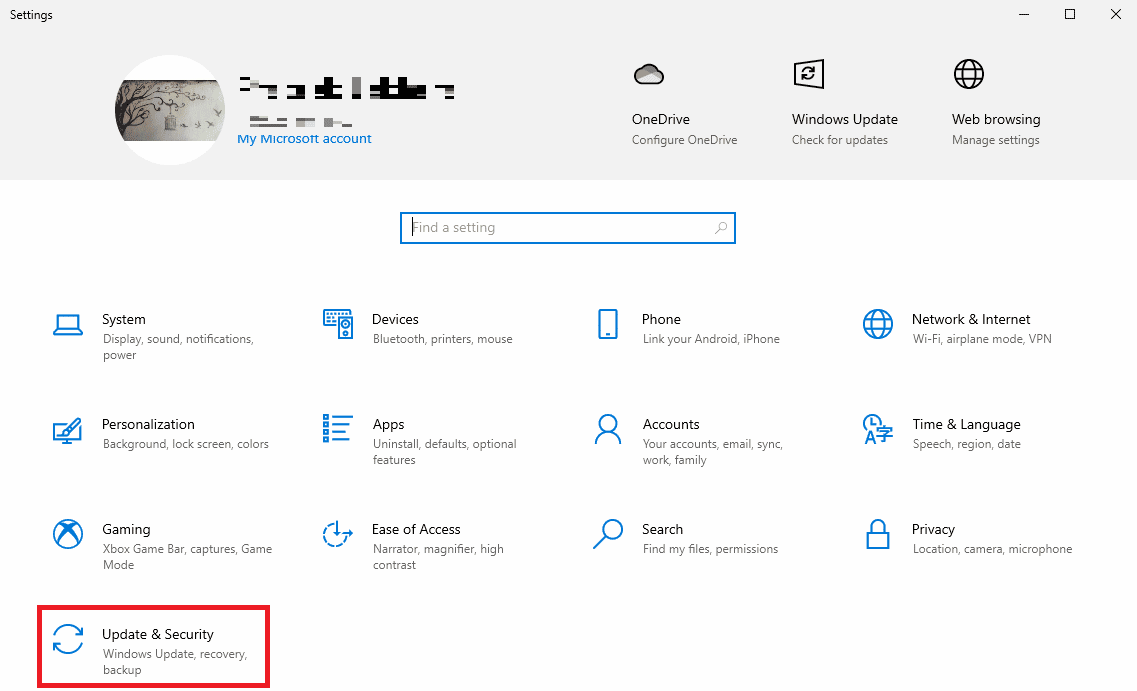Click 'Background, lock screen, colors' text
Image resolution: width=1137 pixels, height=691 pixels.
coord(186,444)
